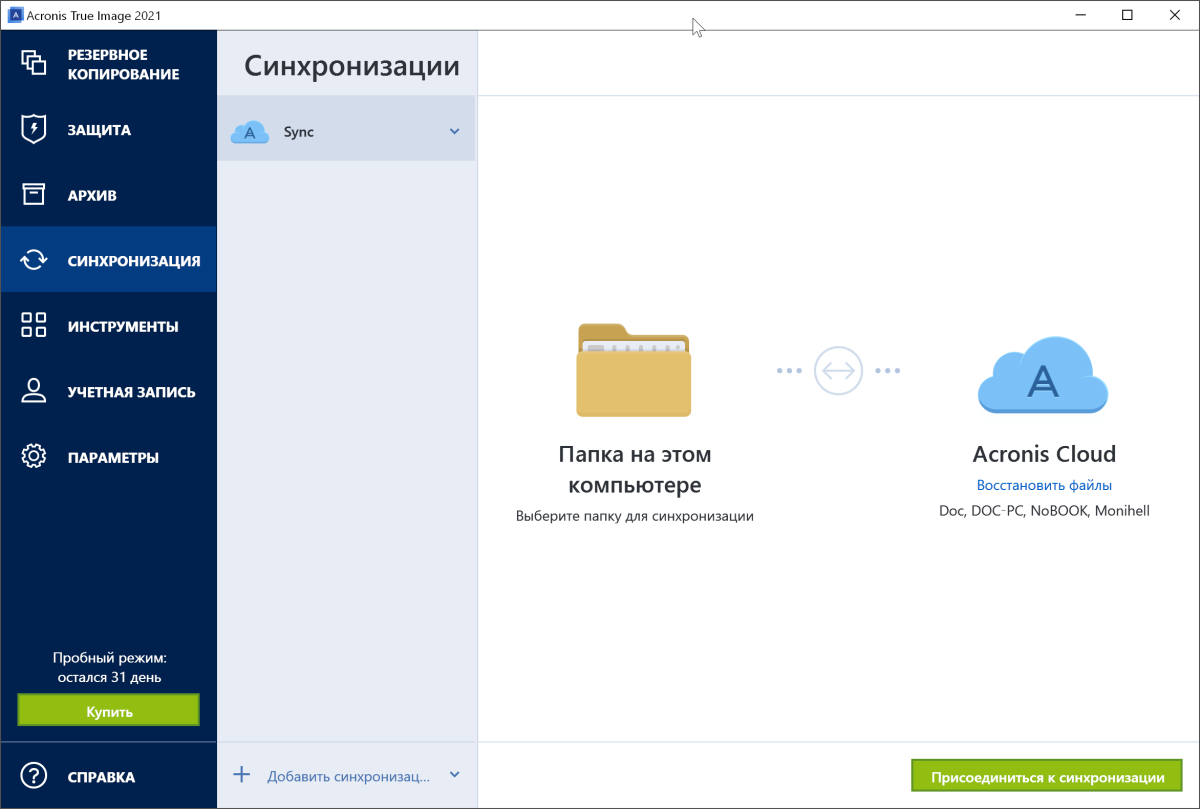Click the Синхронизации panel heading
Screen dimensions: 1200x809
352,66
